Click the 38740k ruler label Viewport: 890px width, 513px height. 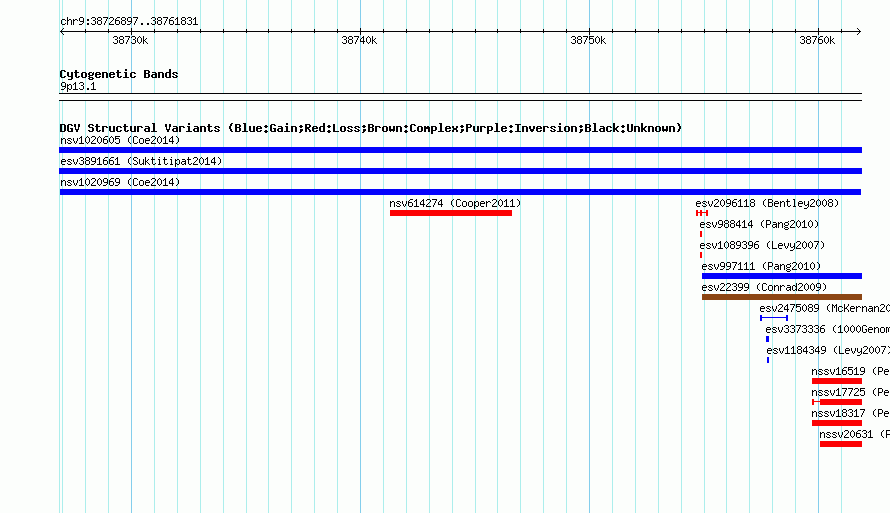click(359, 40)
